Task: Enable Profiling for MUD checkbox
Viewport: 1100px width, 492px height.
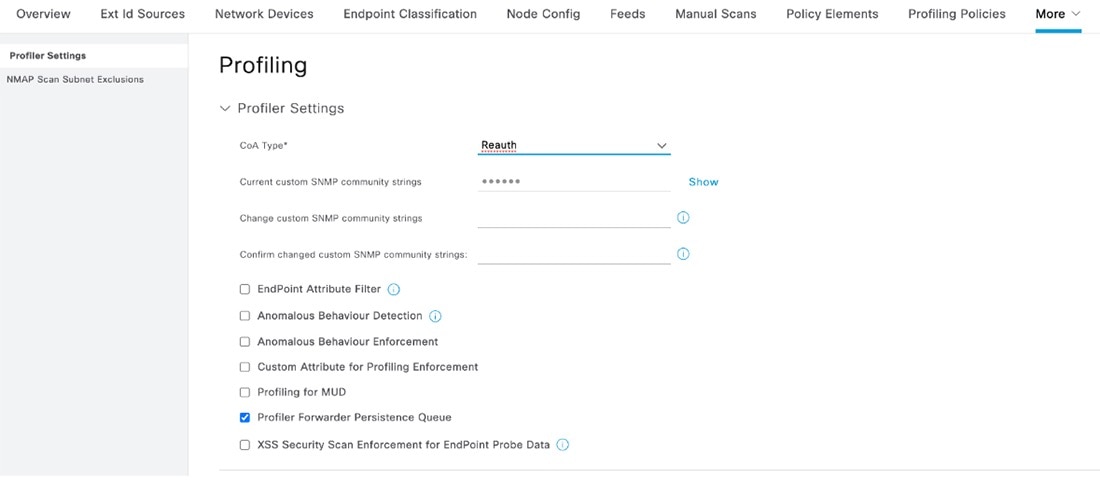Action: pyautogui.click(x=245, y=392)
